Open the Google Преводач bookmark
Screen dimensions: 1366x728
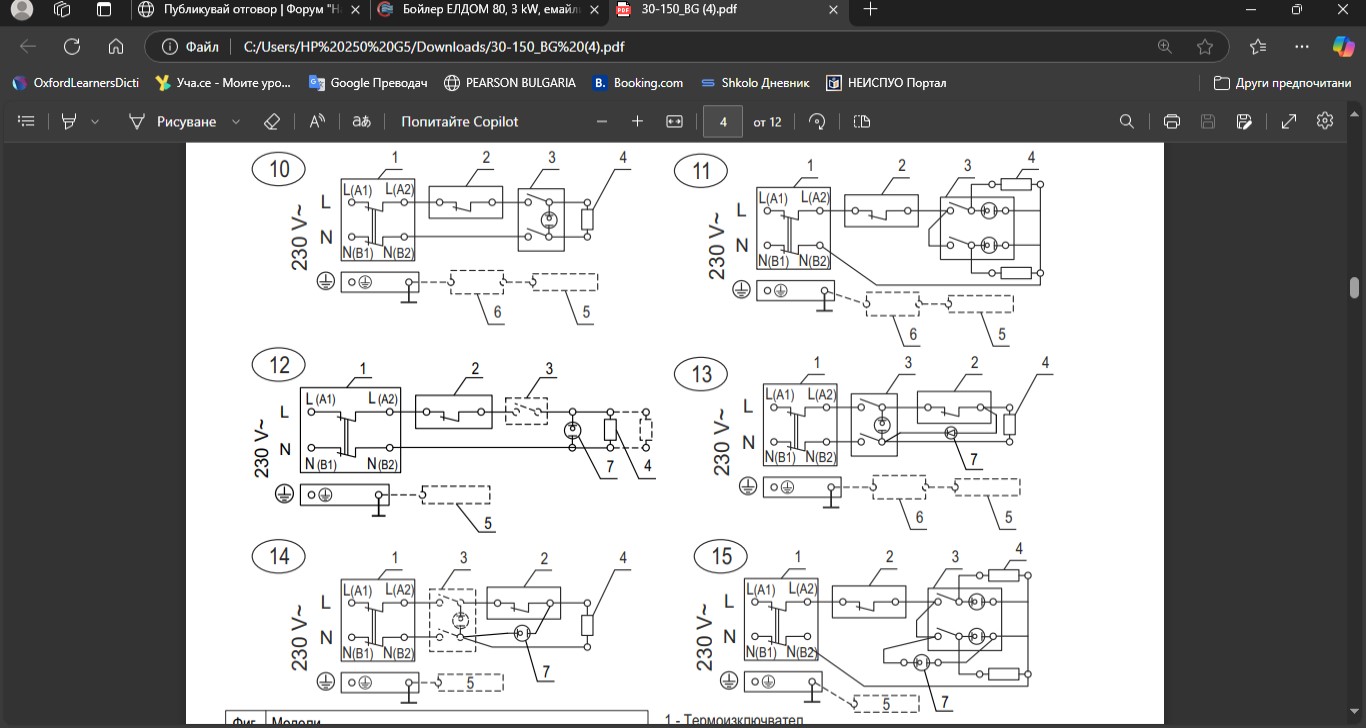pyautogui.click(x=368, y=83)
